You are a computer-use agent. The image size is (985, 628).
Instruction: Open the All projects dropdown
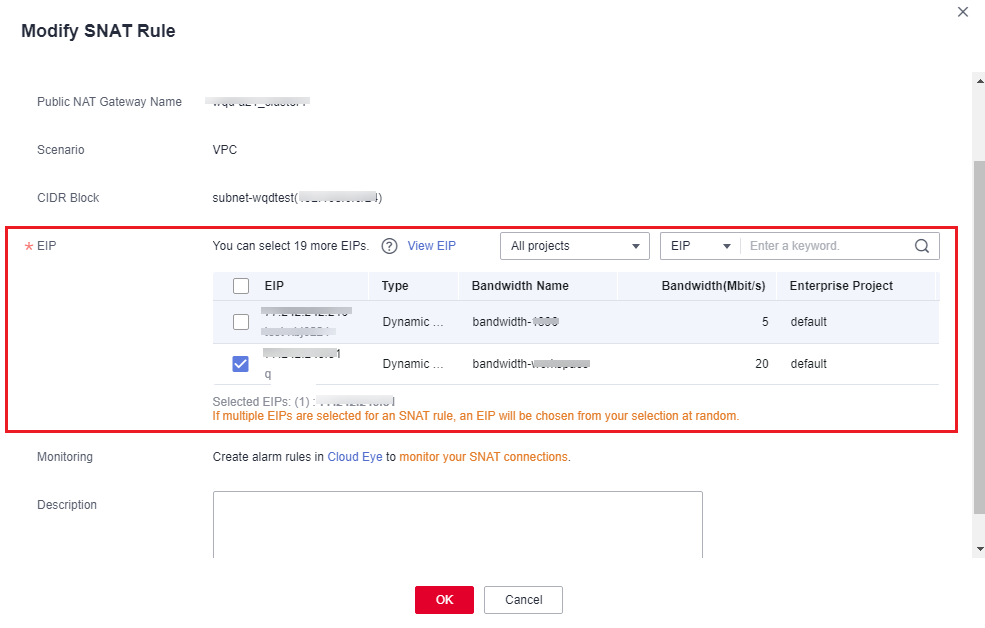pos(575,246)
